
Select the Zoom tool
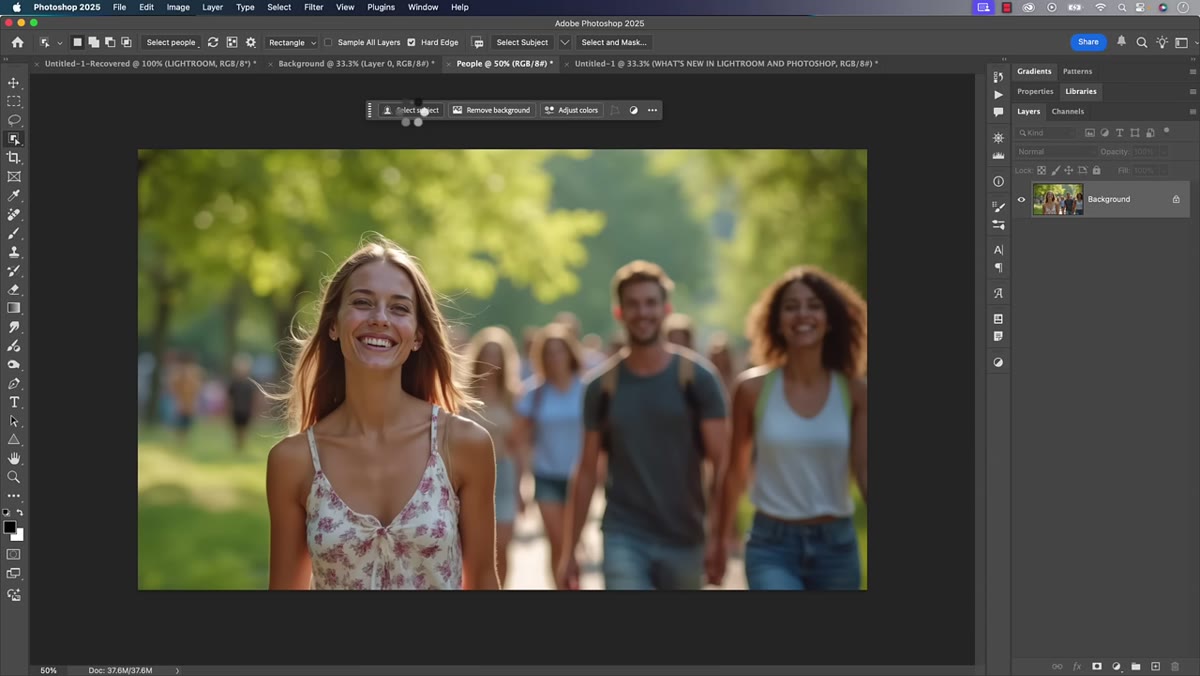pos(14,477)
